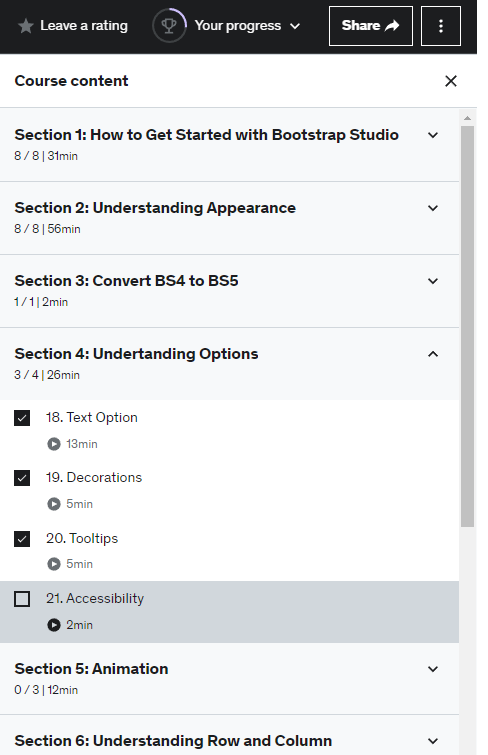Toggle the 20. Tooltips completion checkbox
Viewport: 488px width, 755px height.
click(22, 539)
